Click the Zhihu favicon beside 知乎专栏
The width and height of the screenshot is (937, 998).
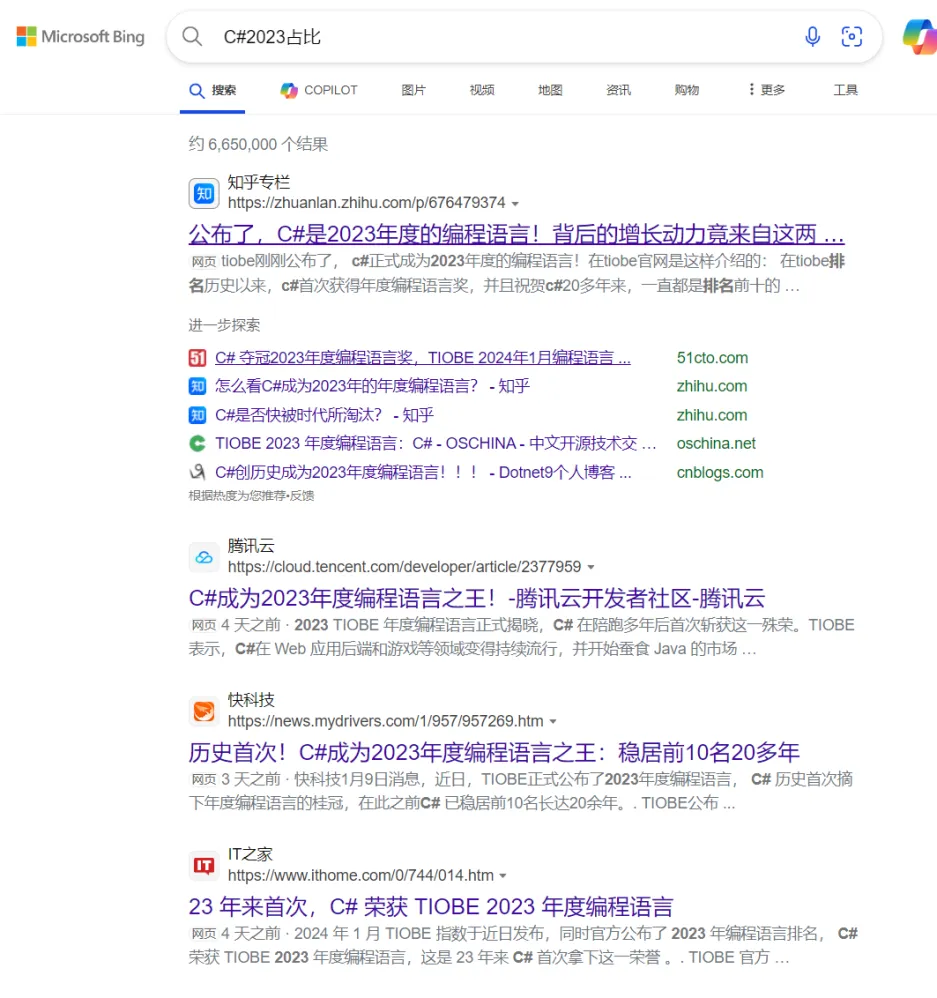(204, 193)
